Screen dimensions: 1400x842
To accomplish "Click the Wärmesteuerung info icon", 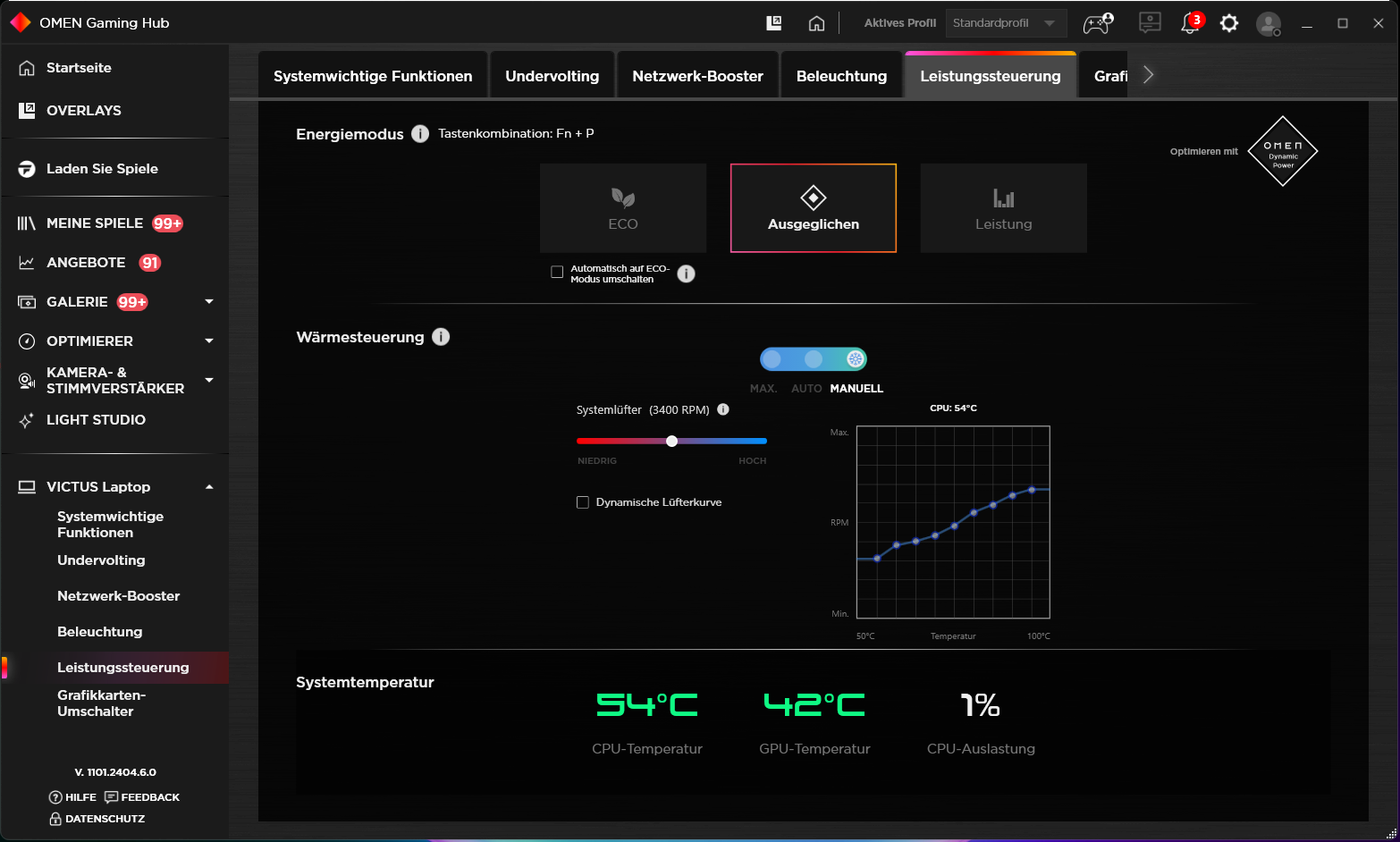I will point(441,337).
